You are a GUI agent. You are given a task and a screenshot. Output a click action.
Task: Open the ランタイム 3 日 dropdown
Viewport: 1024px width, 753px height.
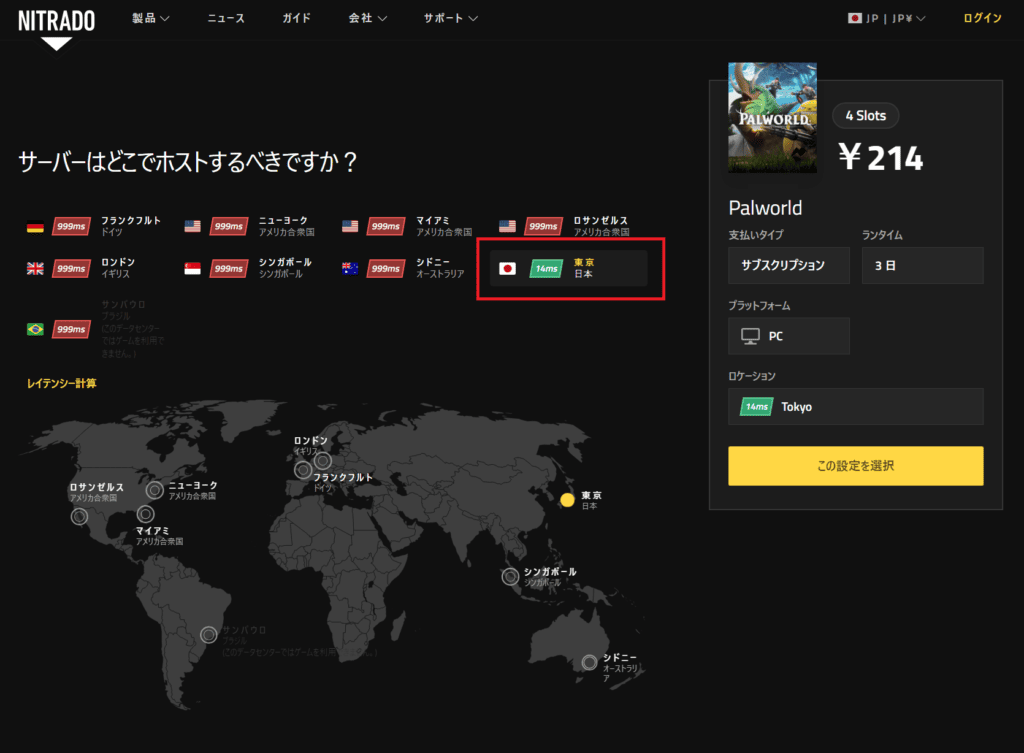click(x=923, y=265)
